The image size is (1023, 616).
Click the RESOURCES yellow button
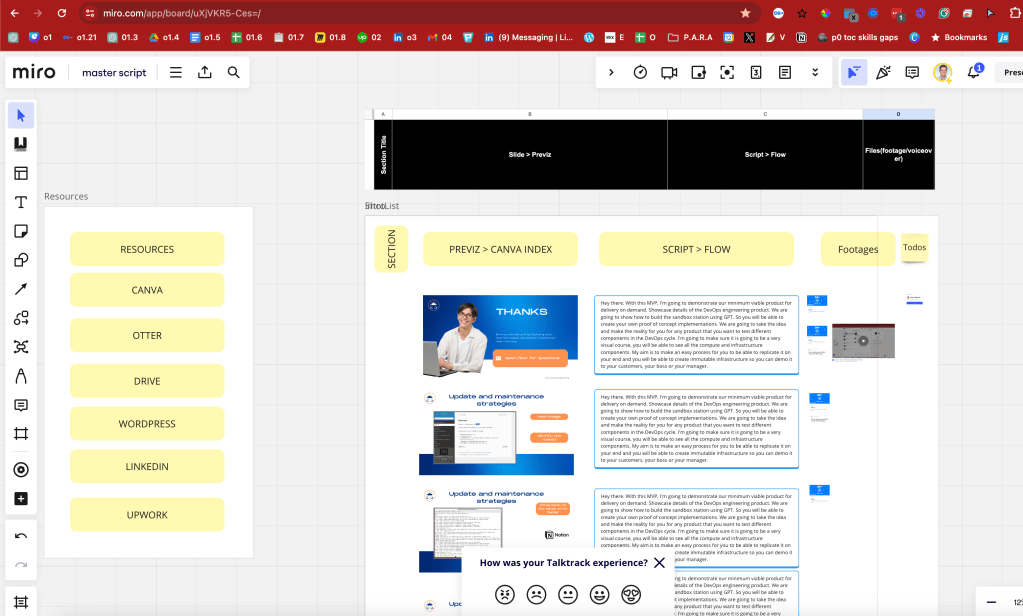coord(147,249)
